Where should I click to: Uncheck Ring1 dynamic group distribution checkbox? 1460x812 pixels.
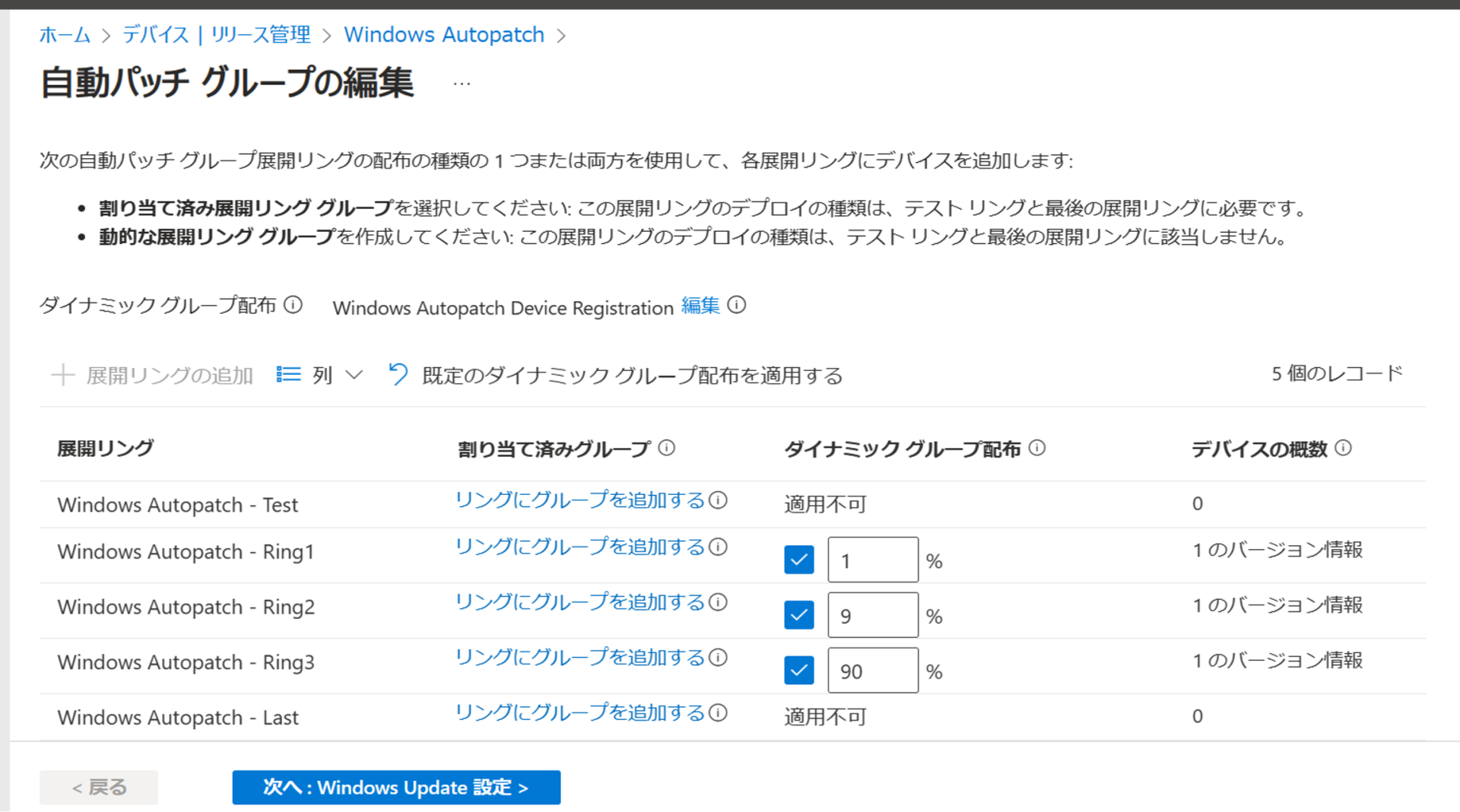pos(798,560)
